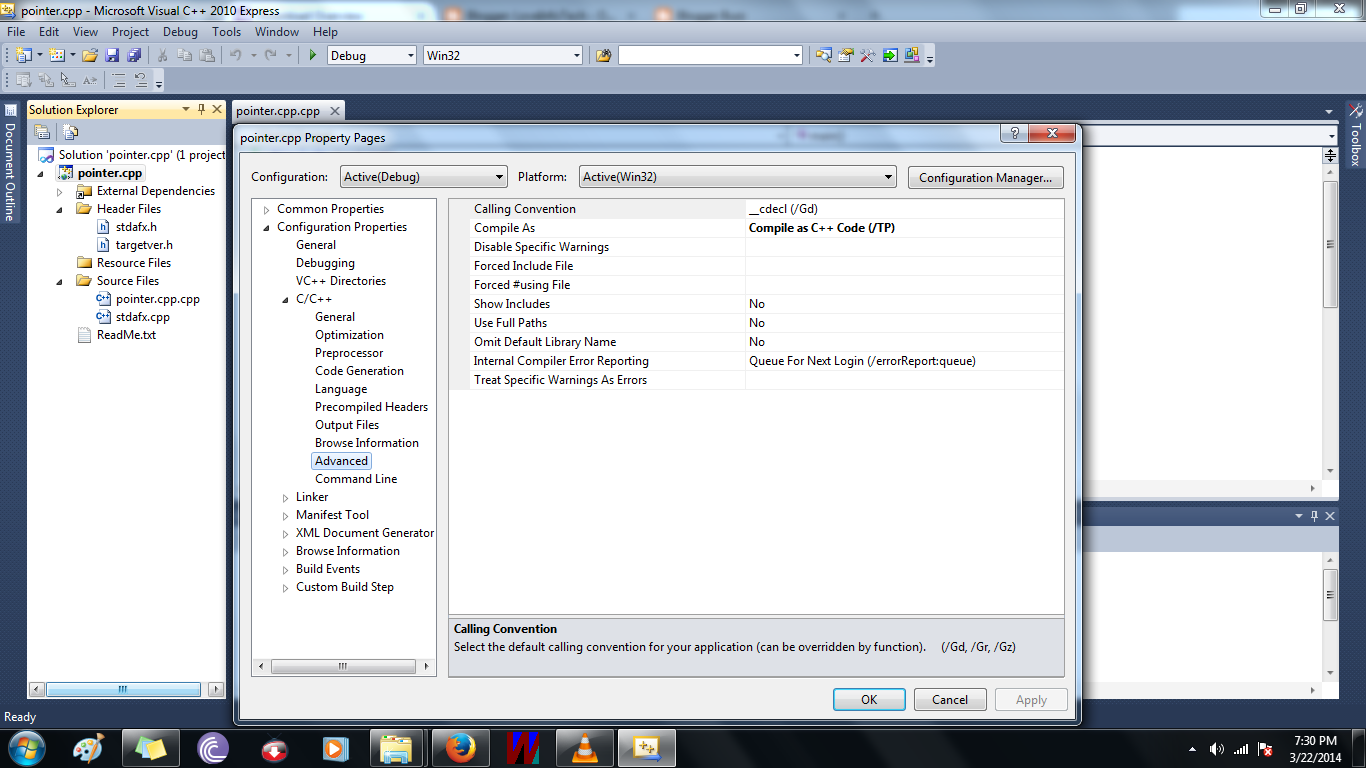Close the pointer.cpp.cpp editor tab
The height and width of the screenshot is (768, 1366).
[334, 111]
